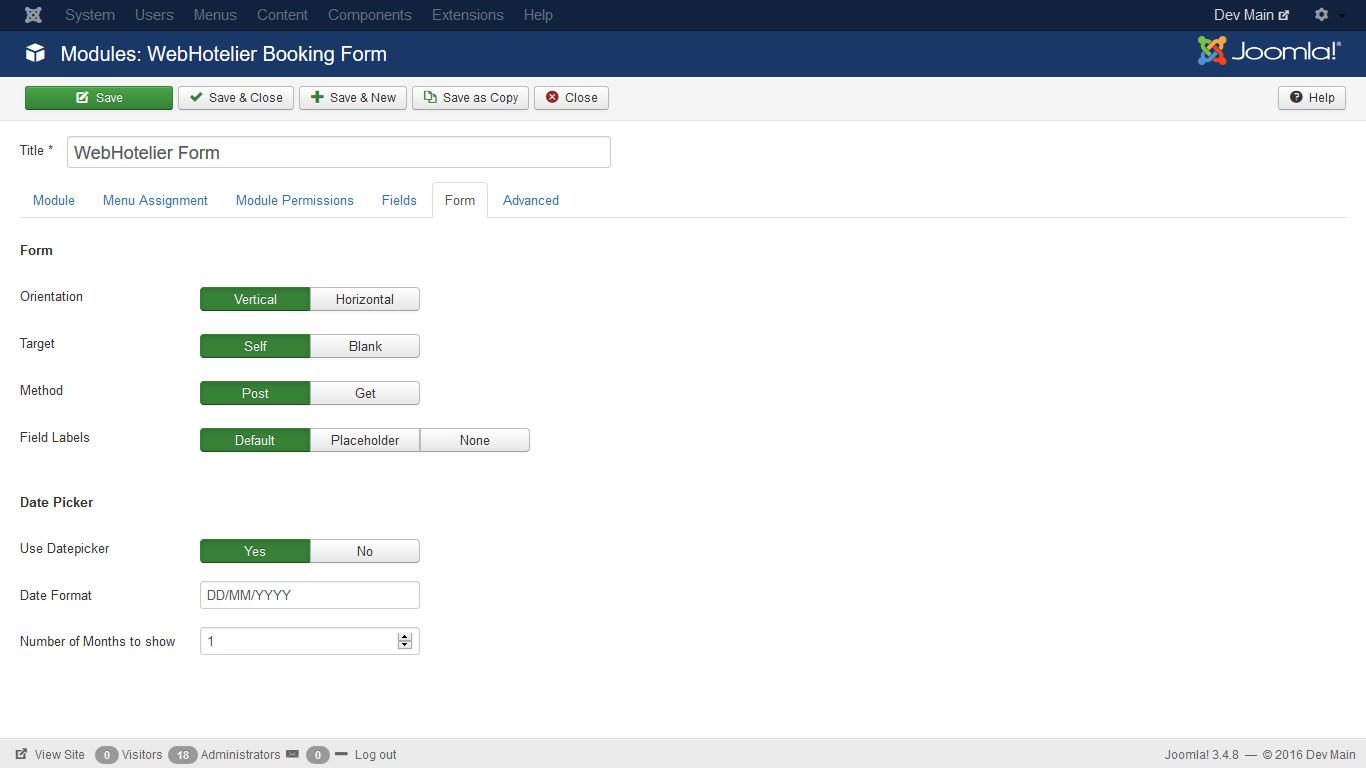Click the Close toolbar button
This screenshot has width=1366, height=768.
point(571,97)
